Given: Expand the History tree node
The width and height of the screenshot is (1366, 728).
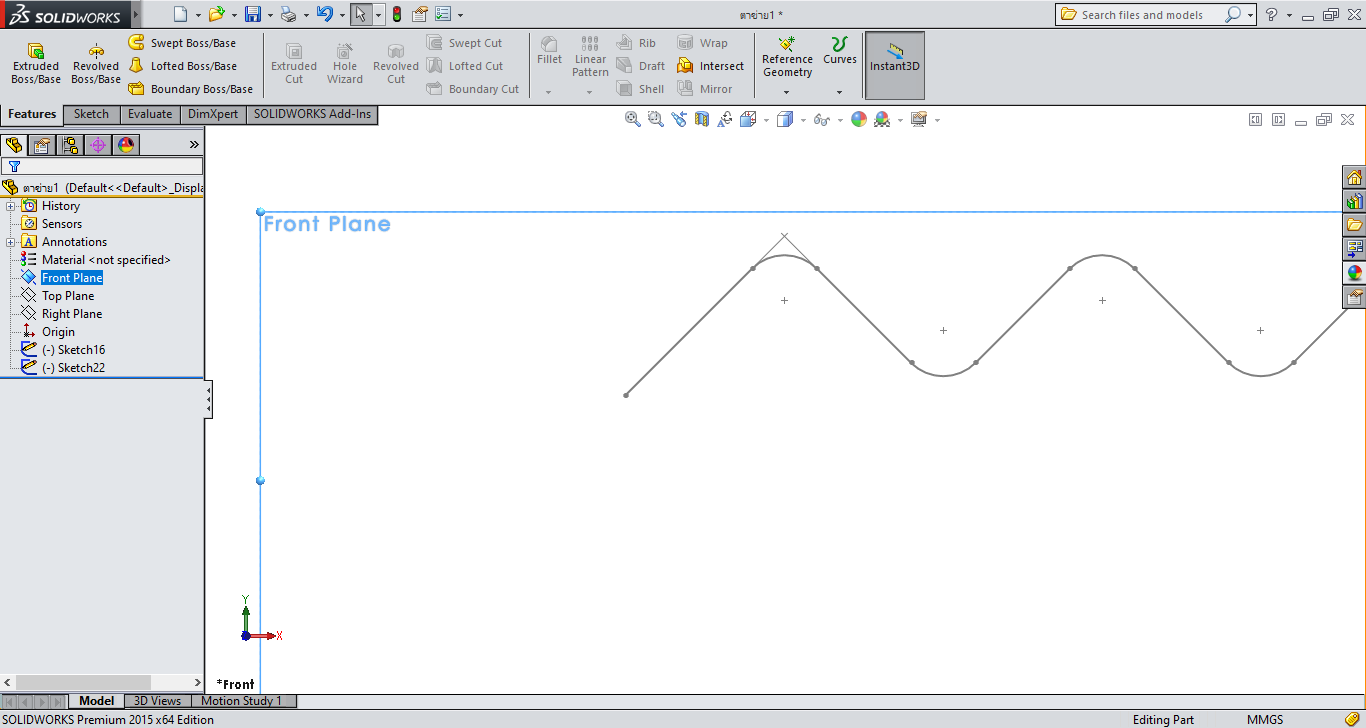Looking at the screenshot, I should tap(11, 206).
